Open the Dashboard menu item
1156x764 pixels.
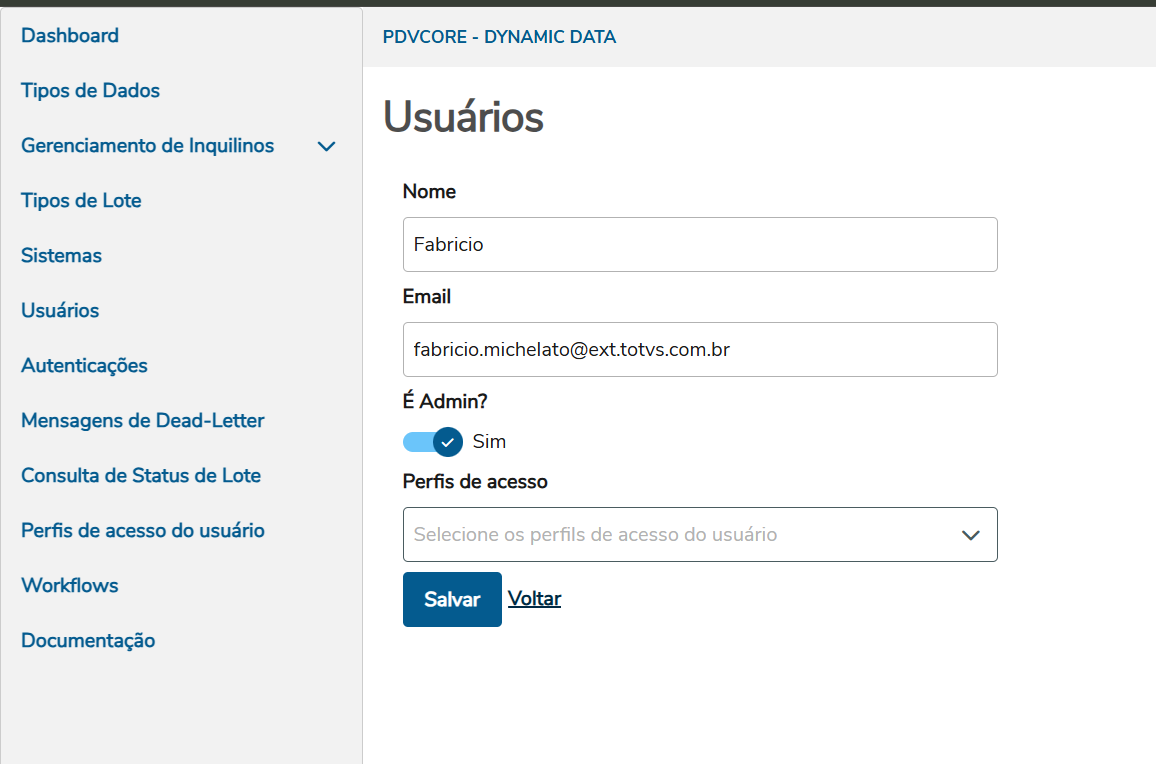pos(70,36)
